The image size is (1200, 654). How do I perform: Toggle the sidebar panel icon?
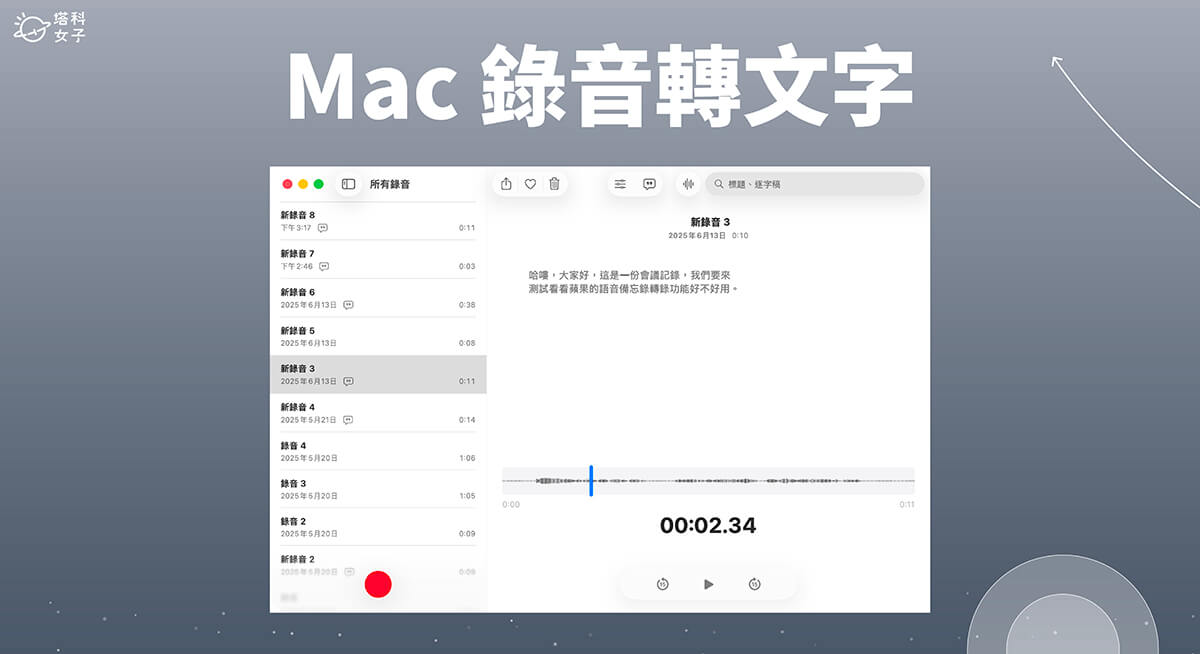[348, 184]
